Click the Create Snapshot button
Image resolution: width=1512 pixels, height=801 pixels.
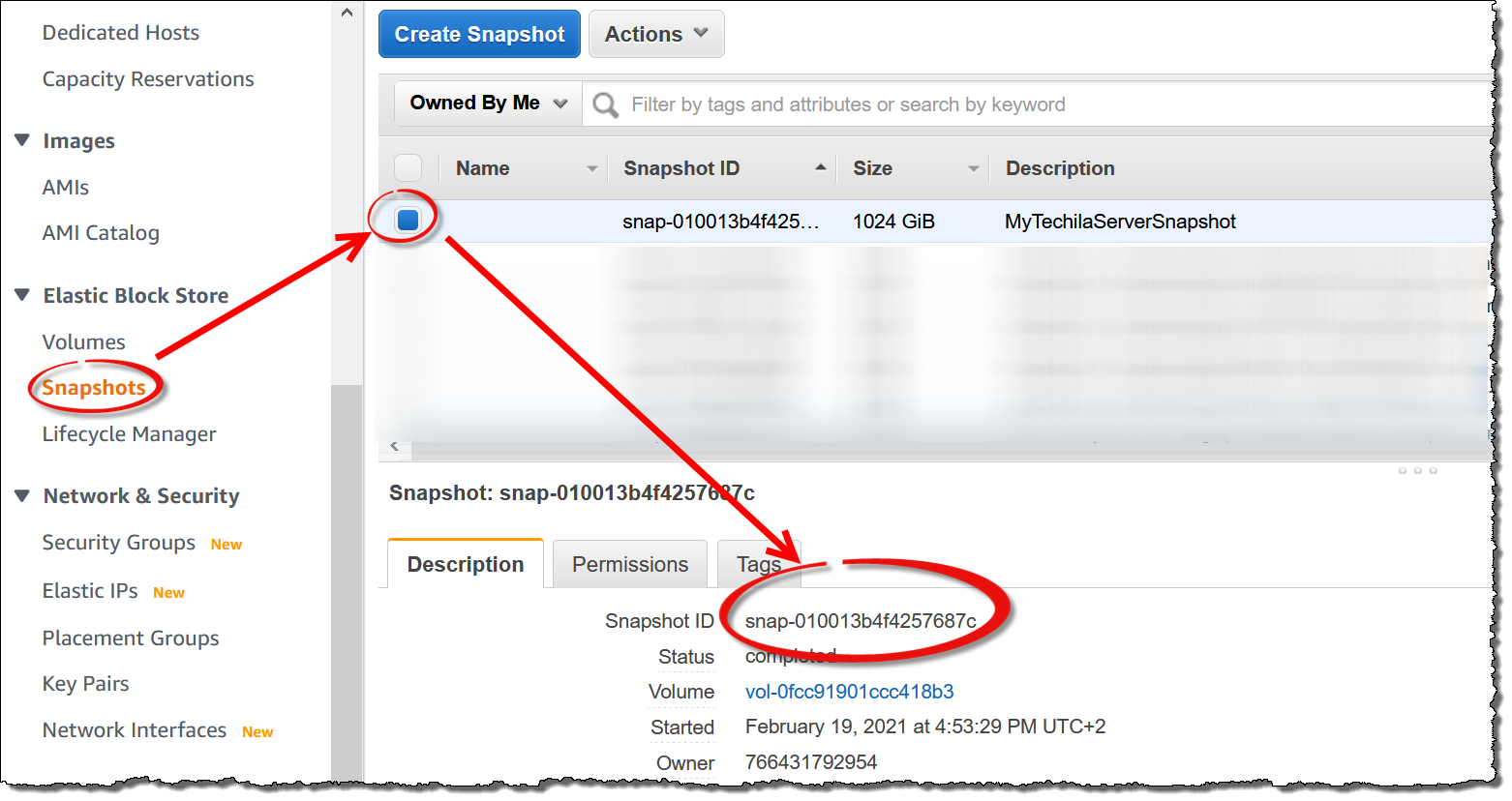click(479, 34)
